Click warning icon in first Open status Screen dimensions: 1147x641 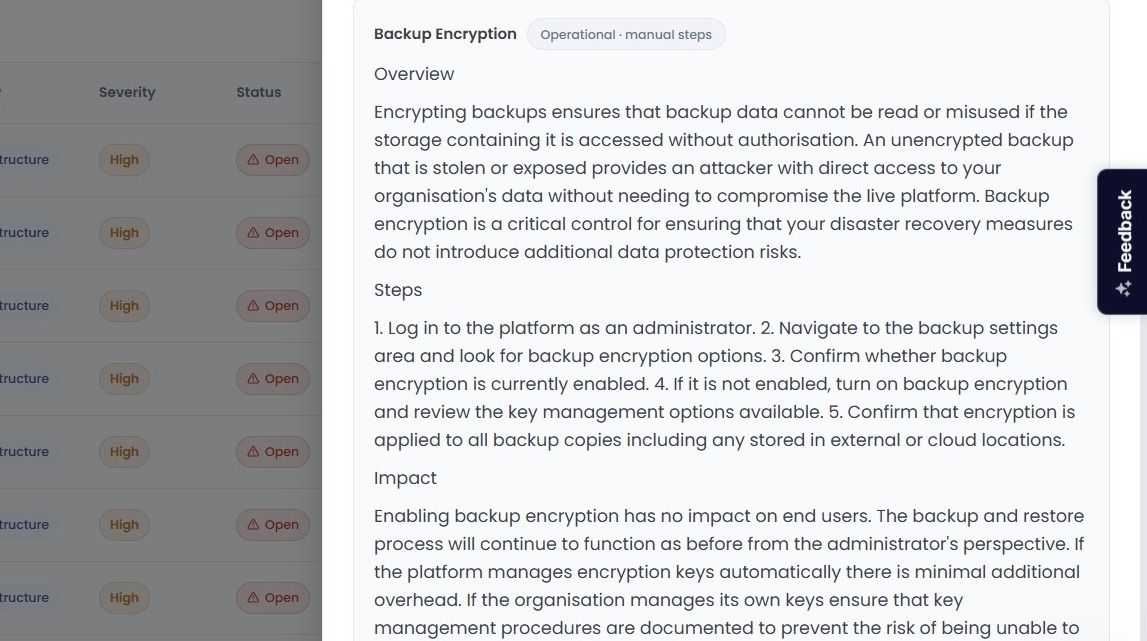pos(253,160)
